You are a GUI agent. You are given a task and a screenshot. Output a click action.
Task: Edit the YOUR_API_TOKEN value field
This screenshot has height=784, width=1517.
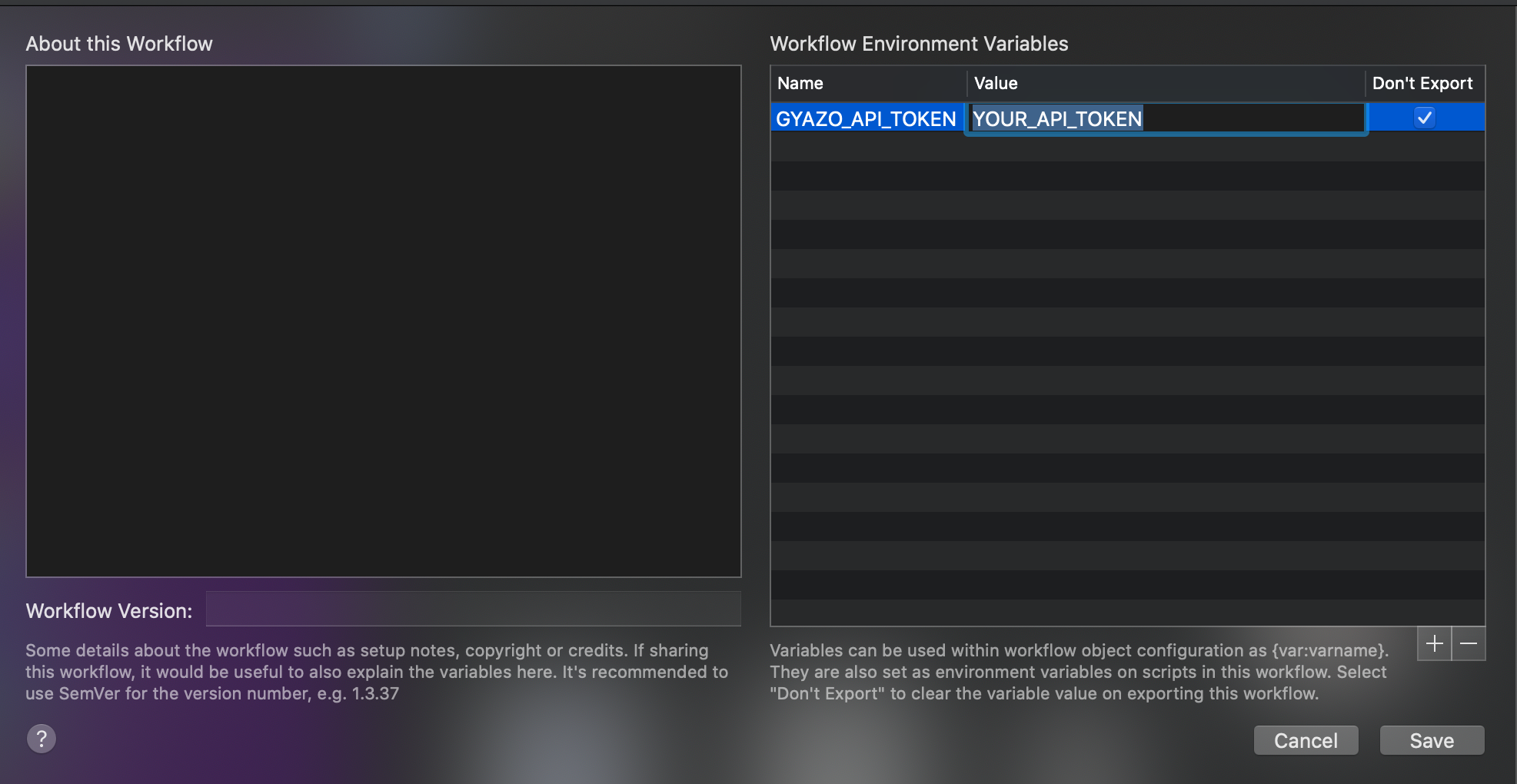[1166, 118]
